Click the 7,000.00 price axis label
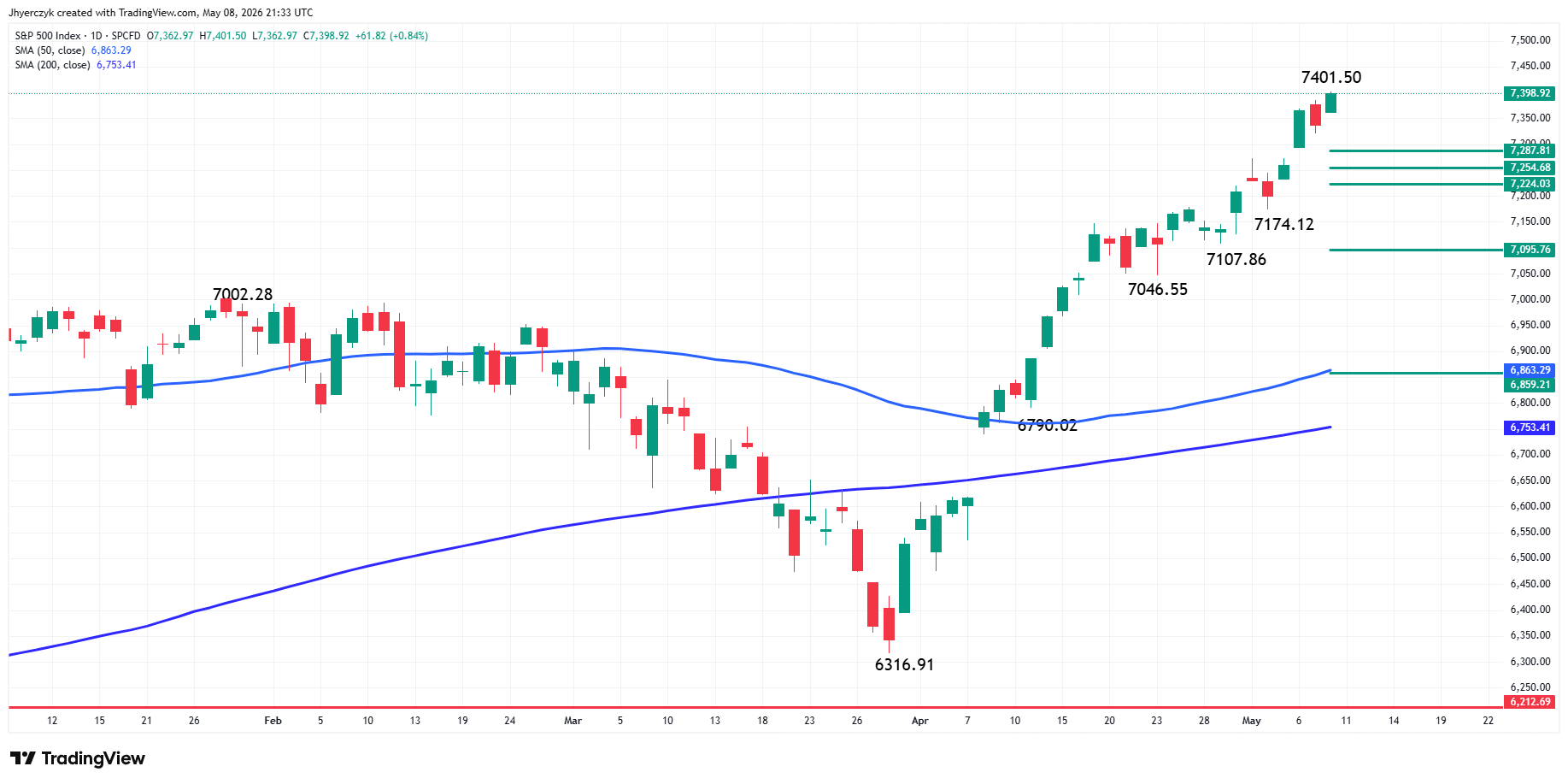Screen dimensions: 1568x784 1530,299
